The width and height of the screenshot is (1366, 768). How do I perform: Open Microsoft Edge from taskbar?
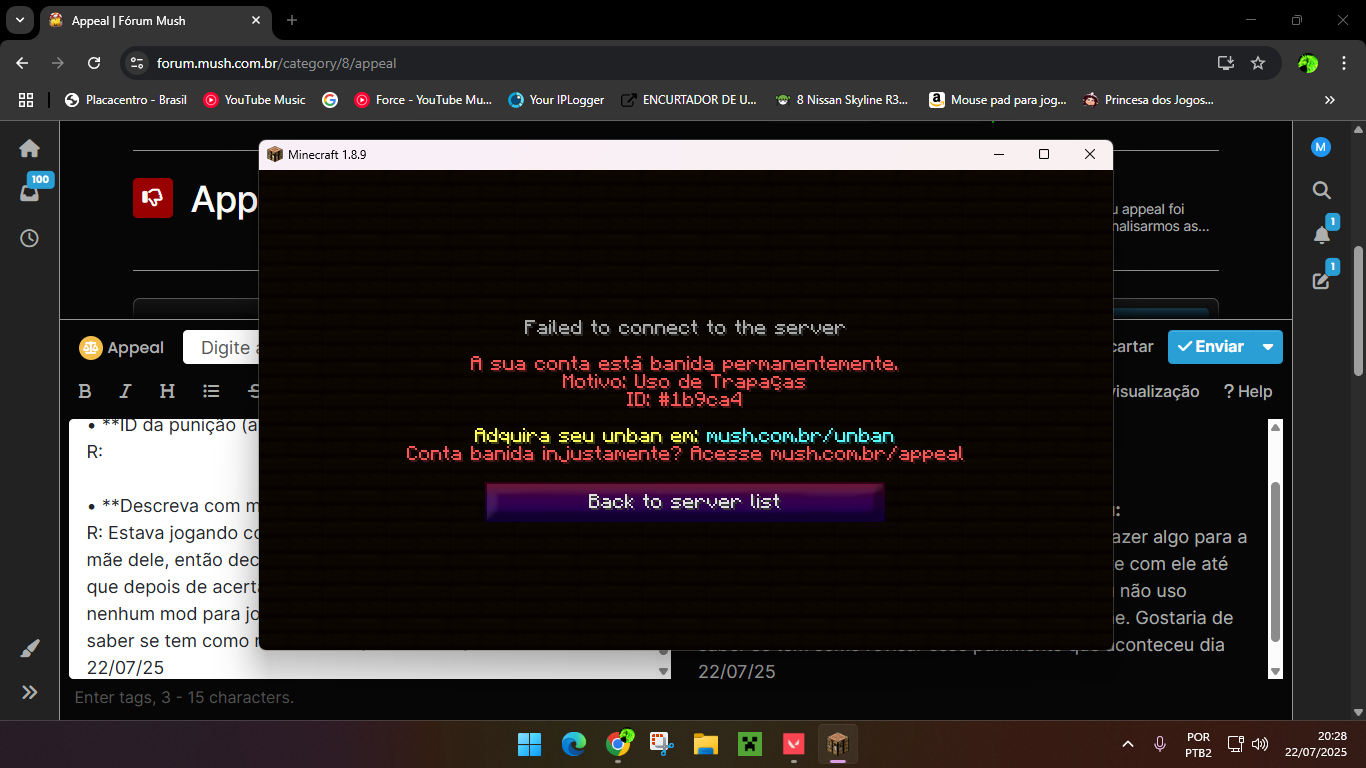tap(574, 744)
